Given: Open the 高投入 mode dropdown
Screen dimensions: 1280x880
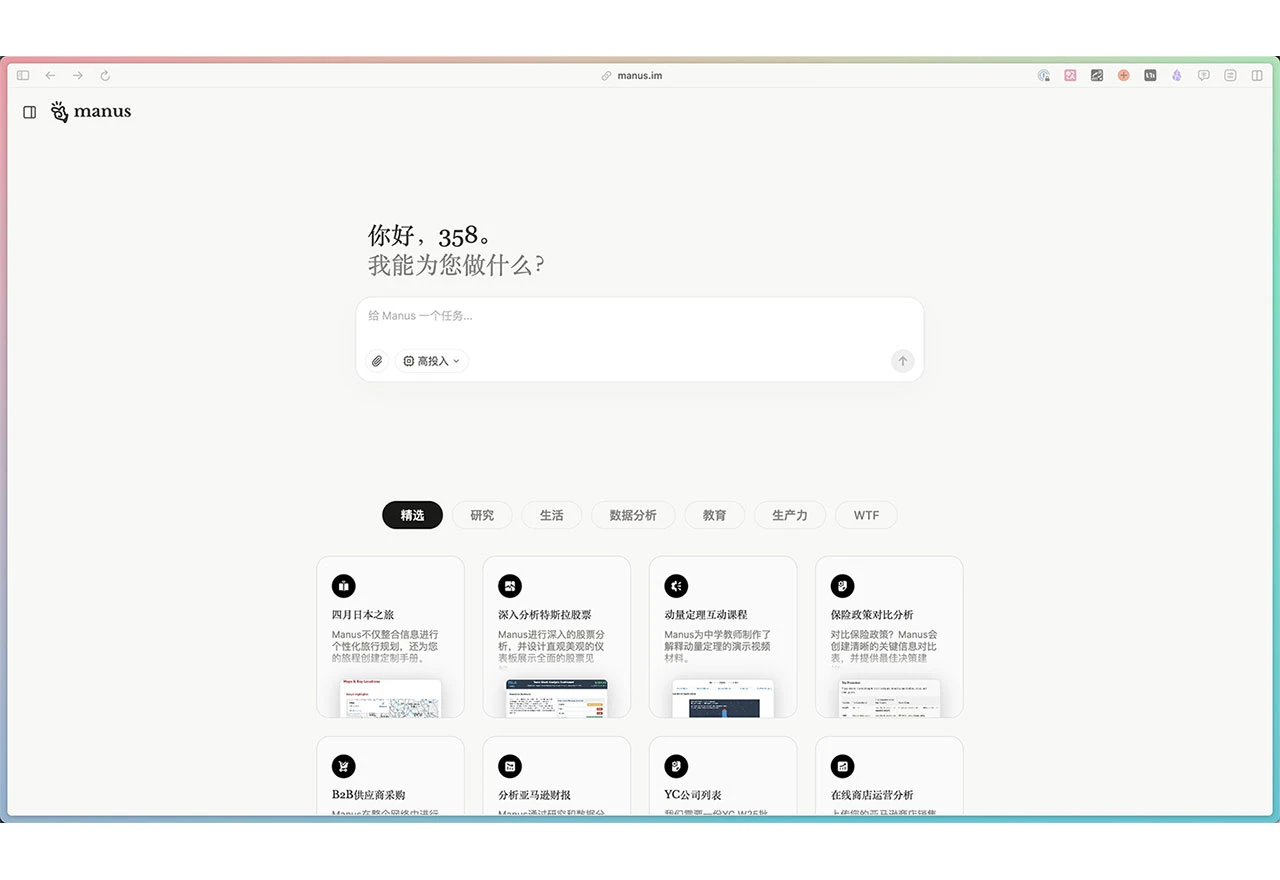Looking at the screenshot, I should [x=432, y=361].
